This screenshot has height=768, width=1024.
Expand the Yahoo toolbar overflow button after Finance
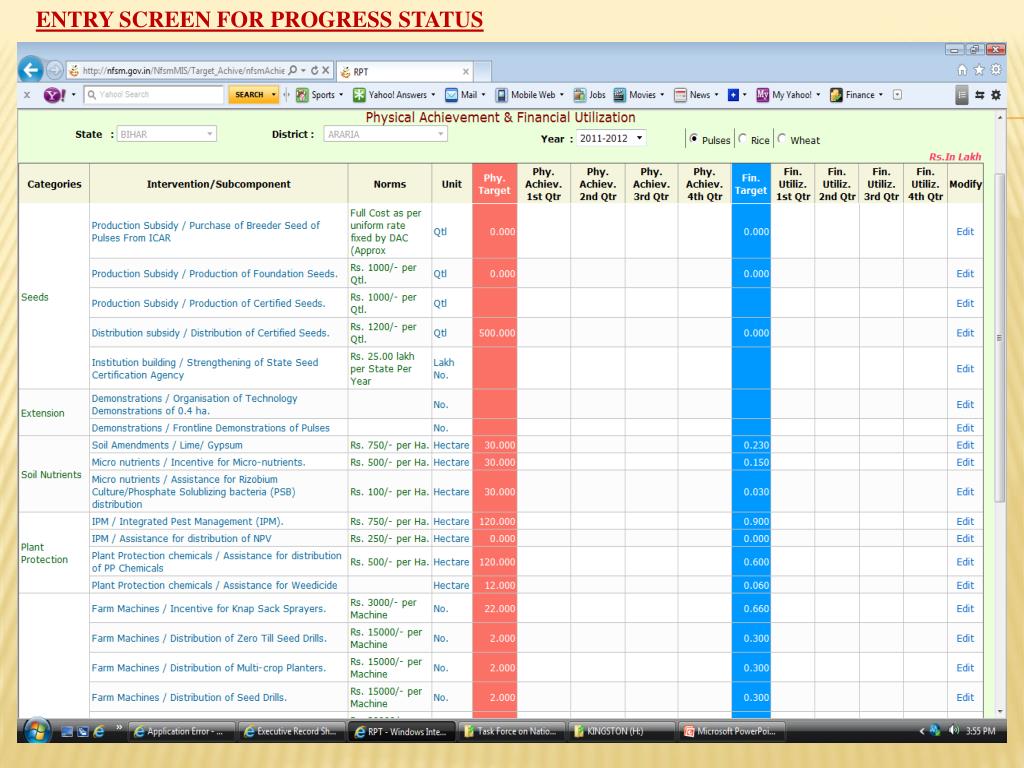pos(897,95)
